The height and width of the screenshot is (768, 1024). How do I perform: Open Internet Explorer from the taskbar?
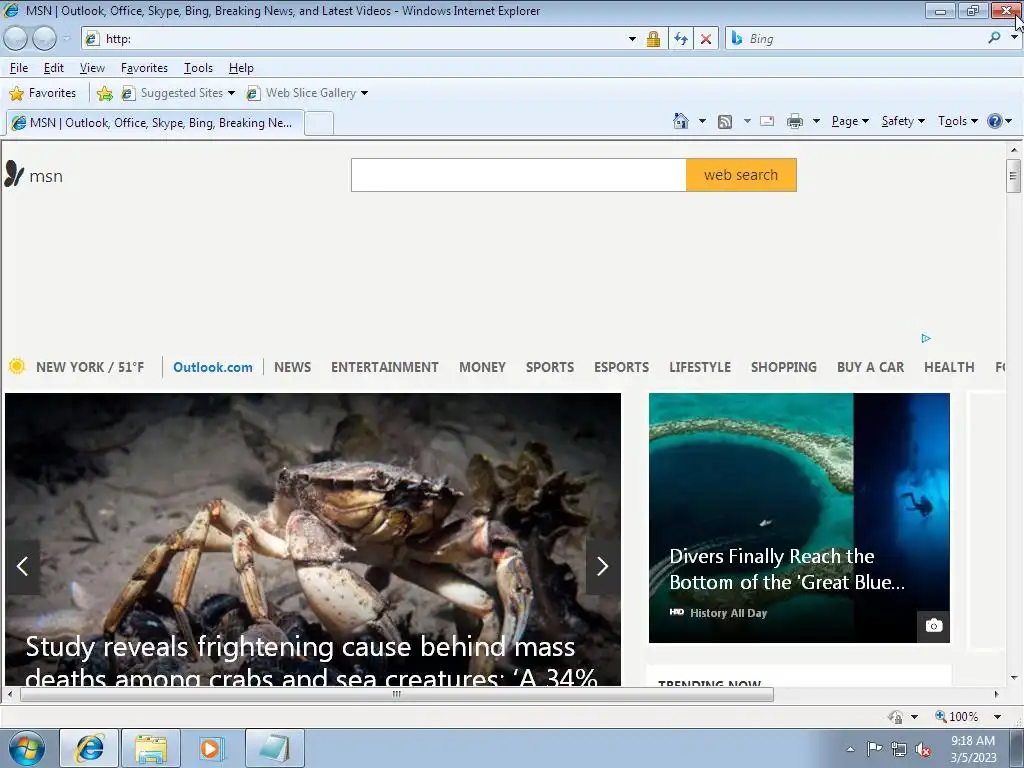(89, 748)
